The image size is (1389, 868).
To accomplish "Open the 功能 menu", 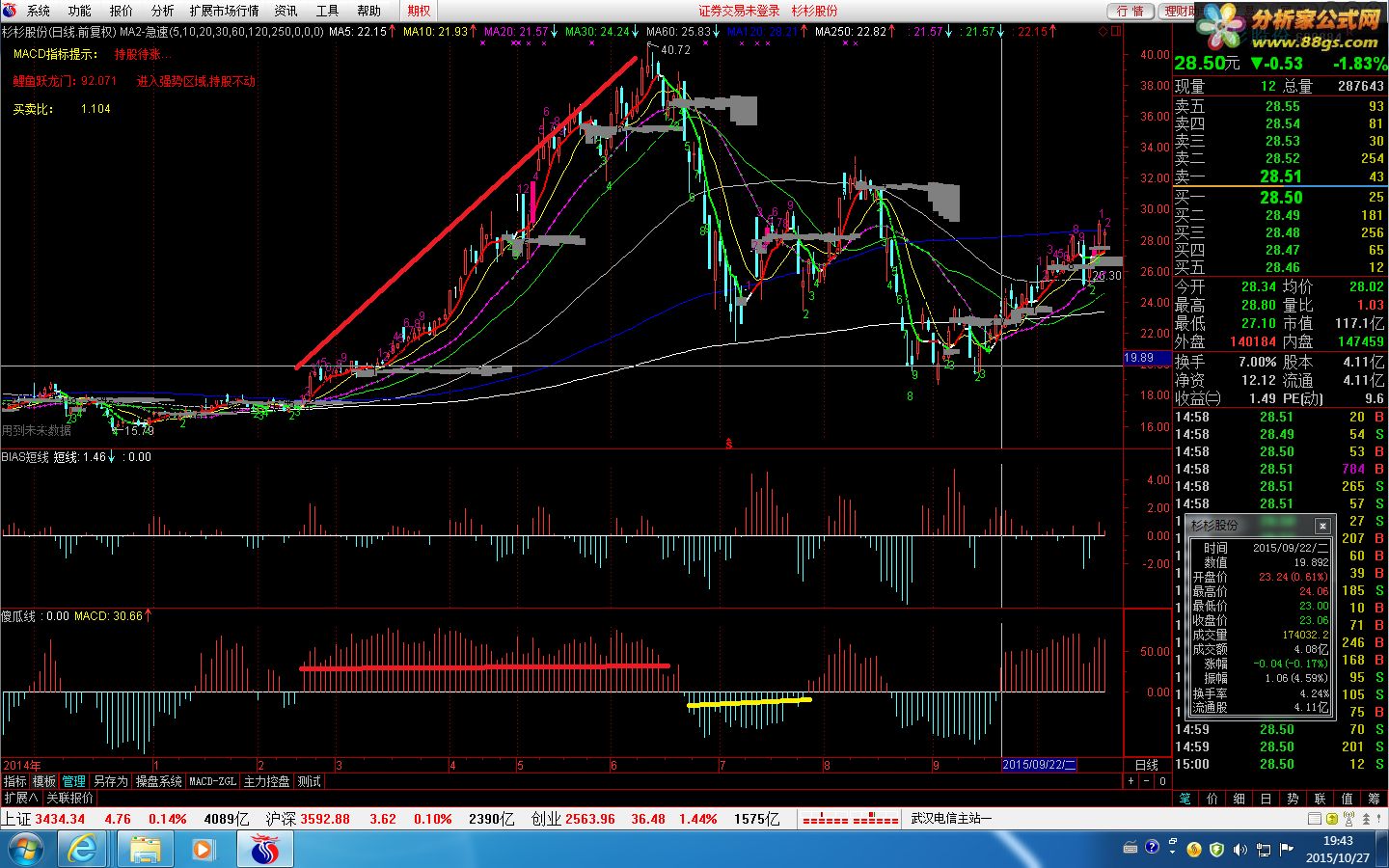I will click(80, 11).
